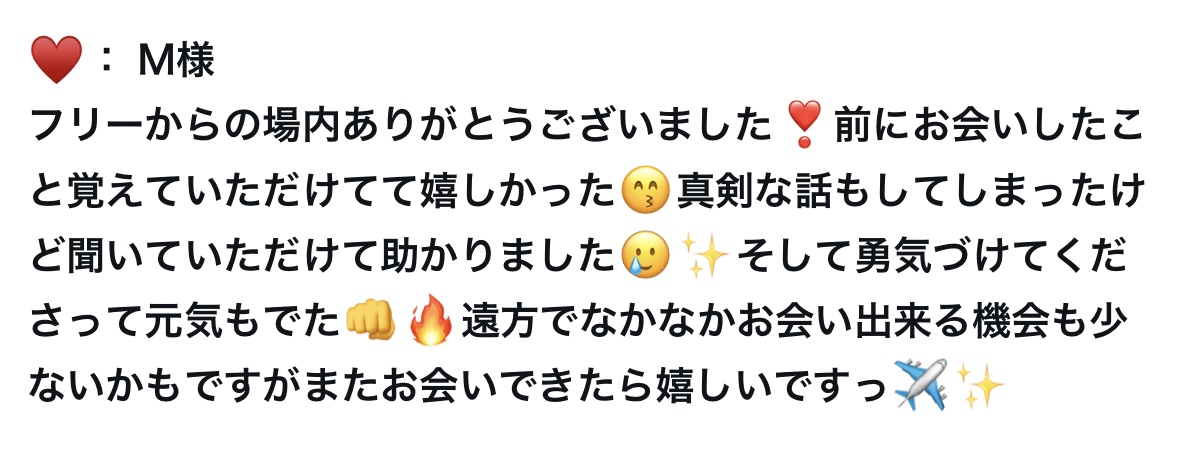The width and height of the screenshot is (1179, 463).
Task: Click the smiling face with tear emoji
Action: [x=645, y=256]
